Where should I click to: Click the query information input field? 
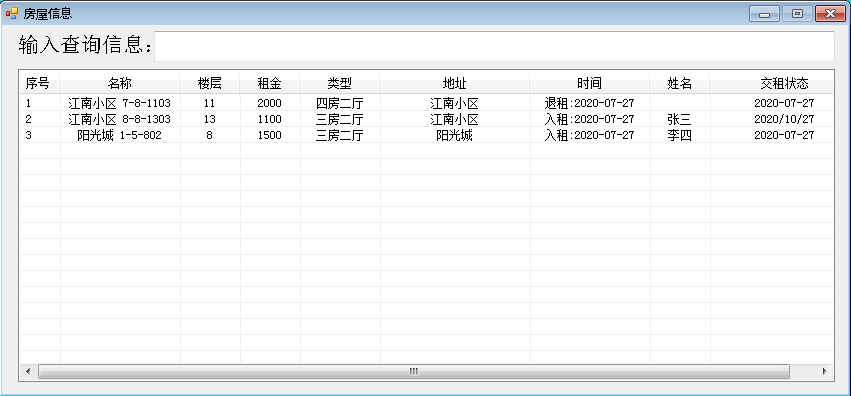coord(494,46)
